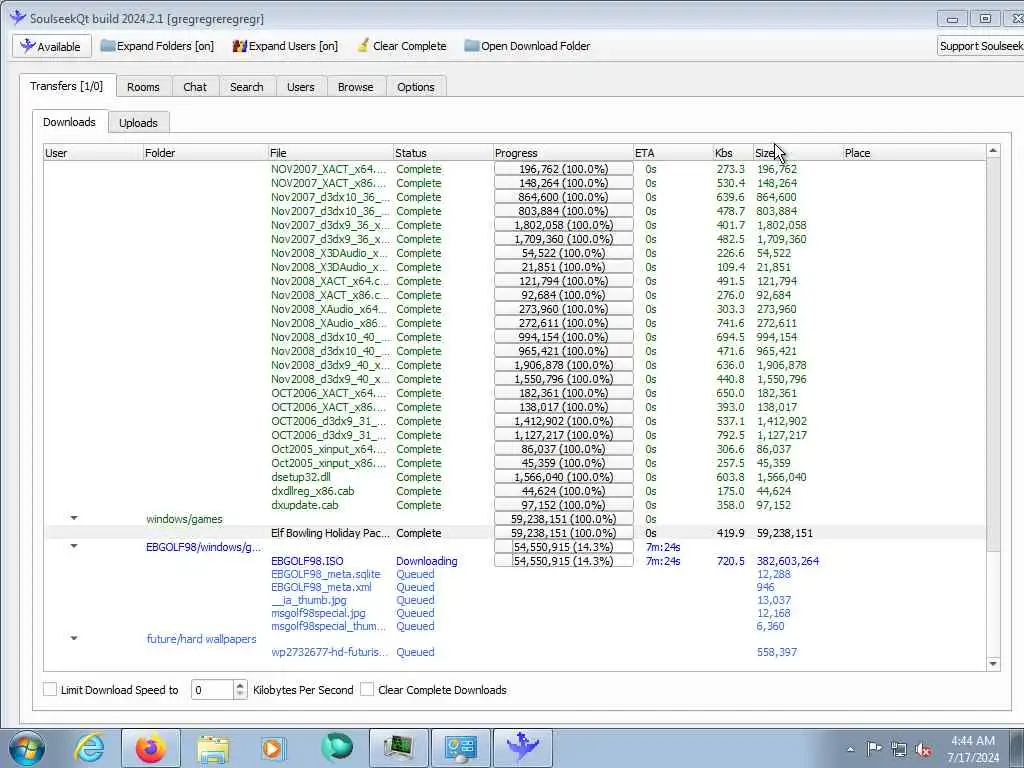1024x768 pixels.
Task: Sort by Place column header
Action: (914, 153)
